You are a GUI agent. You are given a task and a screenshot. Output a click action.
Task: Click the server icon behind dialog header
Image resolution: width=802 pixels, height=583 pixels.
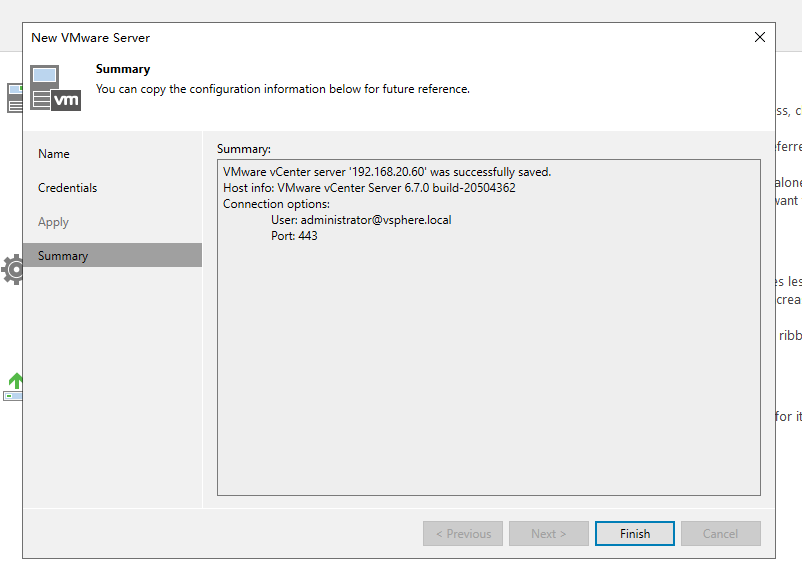(15, 98)
